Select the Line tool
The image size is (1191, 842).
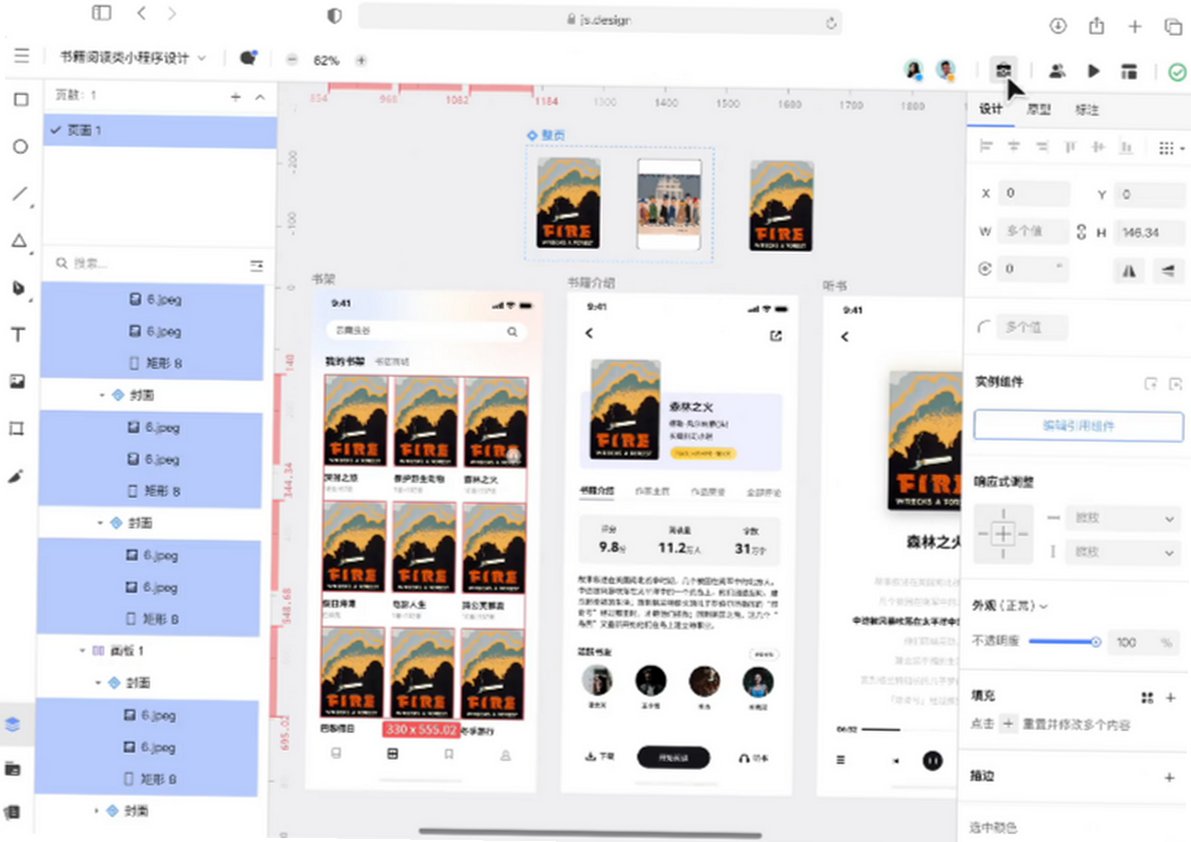pyautogui.click(x=20, y=194)
